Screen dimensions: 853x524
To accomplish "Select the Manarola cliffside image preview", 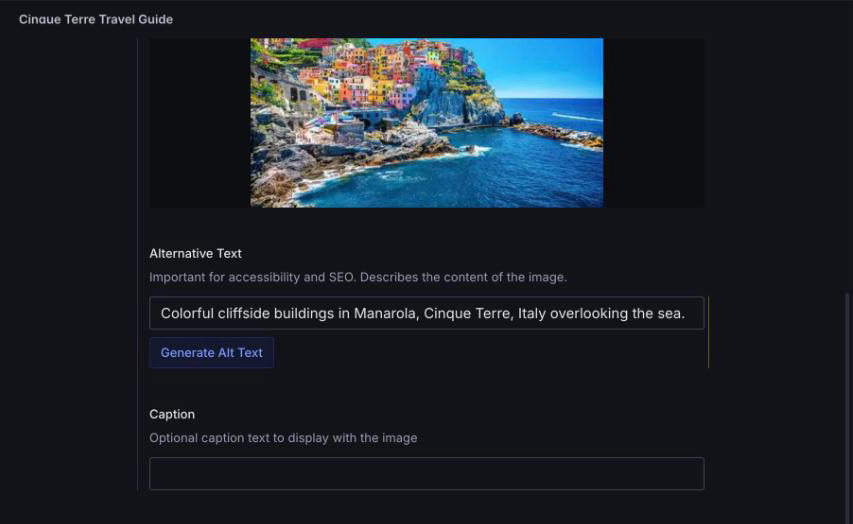I will point(426,122).
